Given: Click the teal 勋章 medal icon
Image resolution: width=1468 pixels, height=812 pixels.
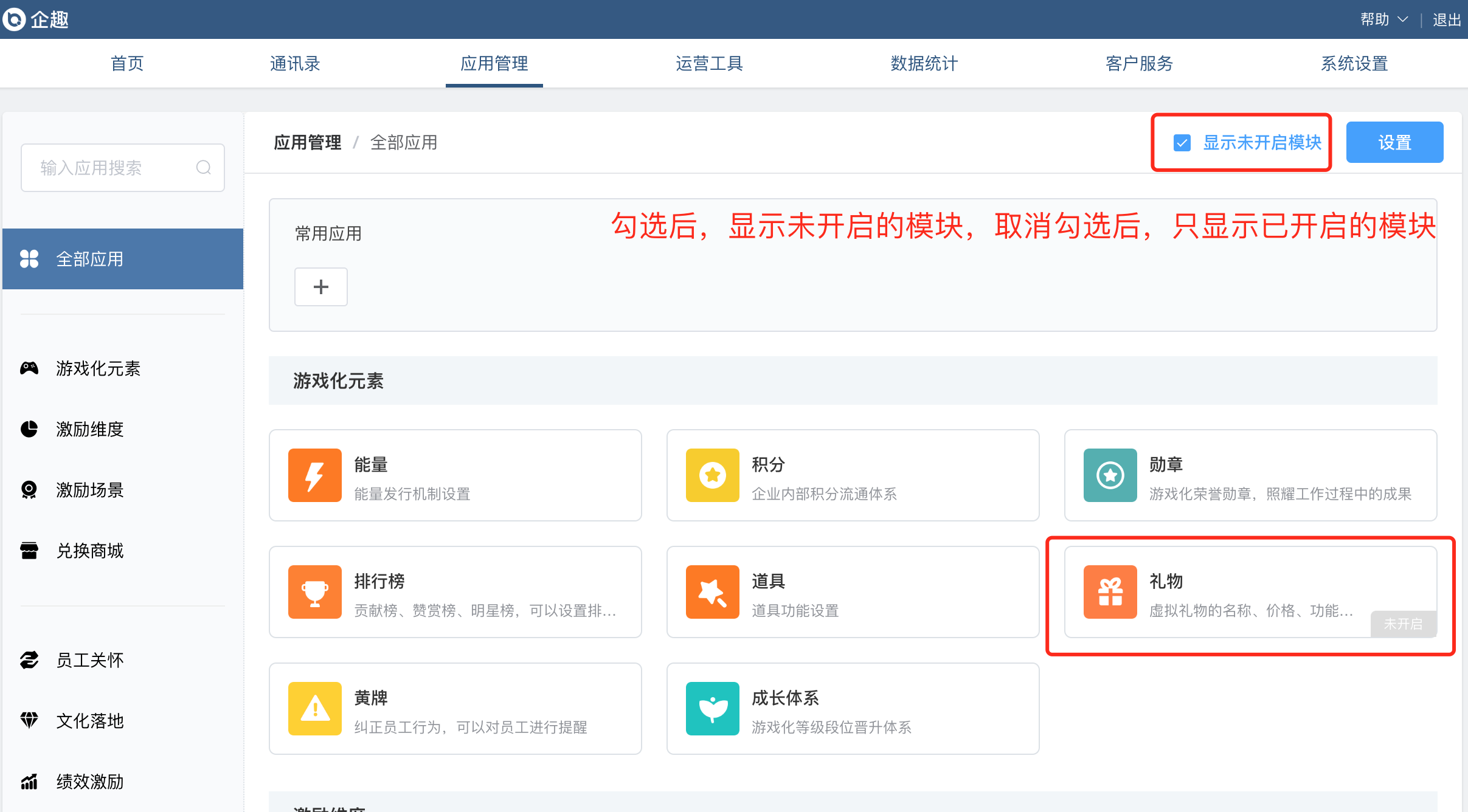Looking at the screenshot, I should (x=1110, y=475).
